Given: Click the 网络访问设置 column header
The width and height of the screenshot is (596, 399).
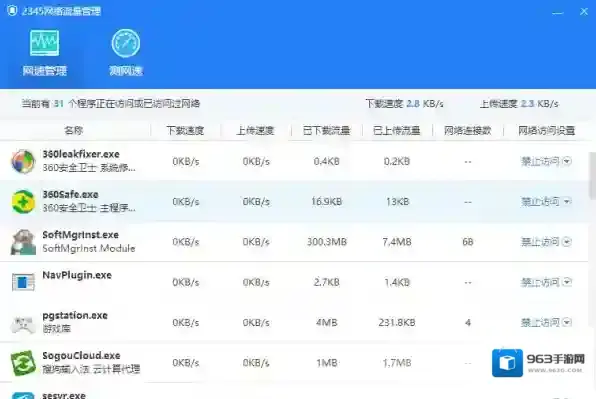Looking at the screenshot, I should [x=546, y=130].
